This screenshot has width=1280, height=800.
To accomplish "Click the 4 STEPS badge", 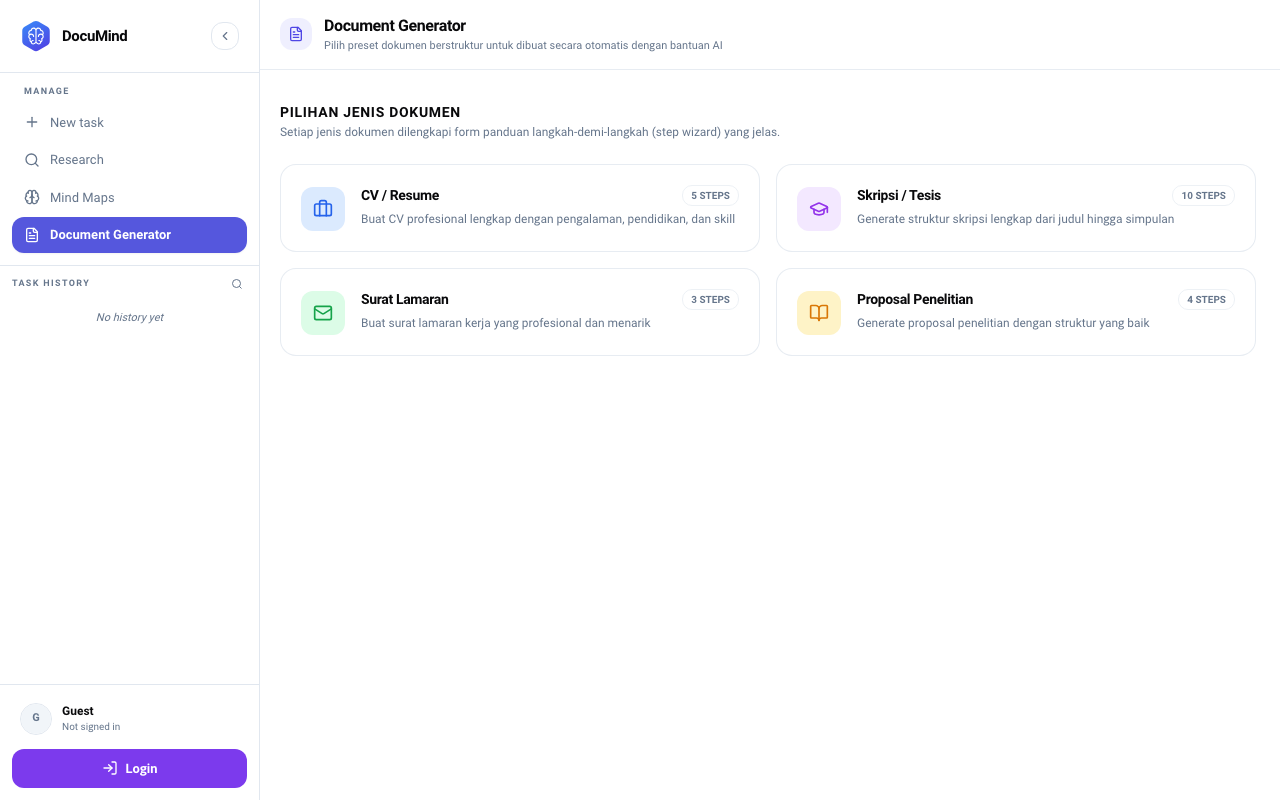I will click(x=1206, y=300).
